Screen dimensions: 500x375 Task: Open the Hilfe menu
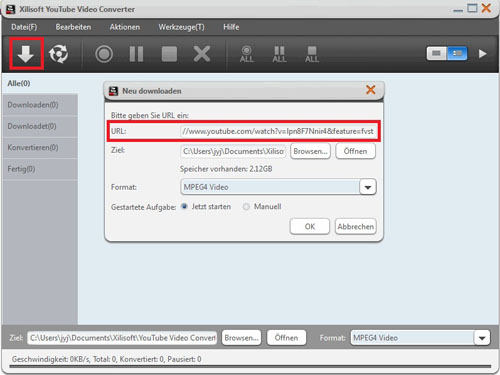[231, 27]
